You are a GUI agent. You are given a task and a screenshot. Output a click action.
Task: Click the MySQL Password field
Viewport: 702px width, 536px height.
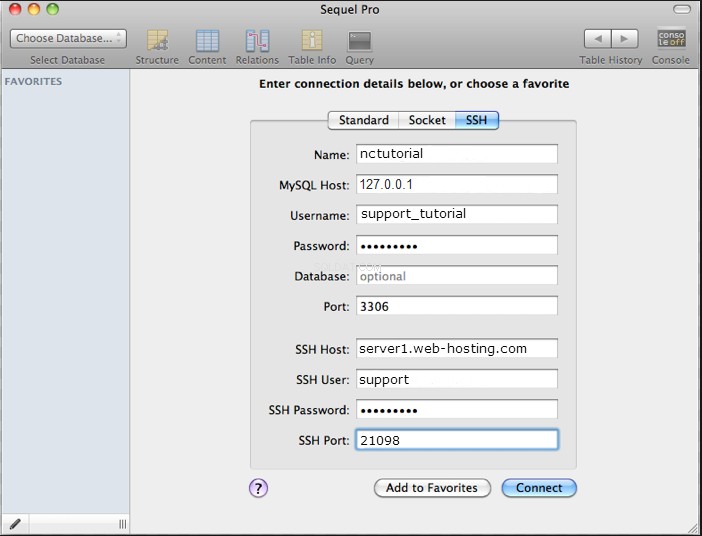pyautogui.click(x=457, y=245)
